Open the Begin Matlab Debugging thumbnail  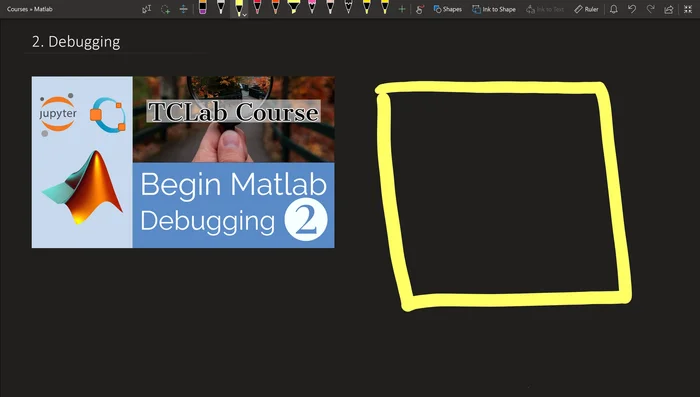[183, 162]
